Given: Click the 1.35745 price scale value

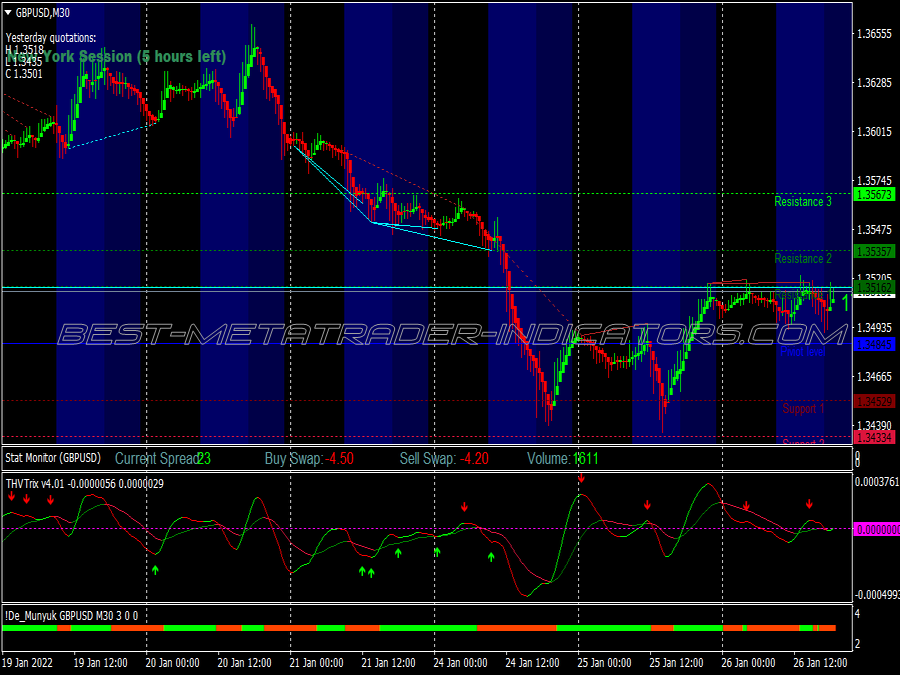Looking at the screenshot, I should pos(874,181).
